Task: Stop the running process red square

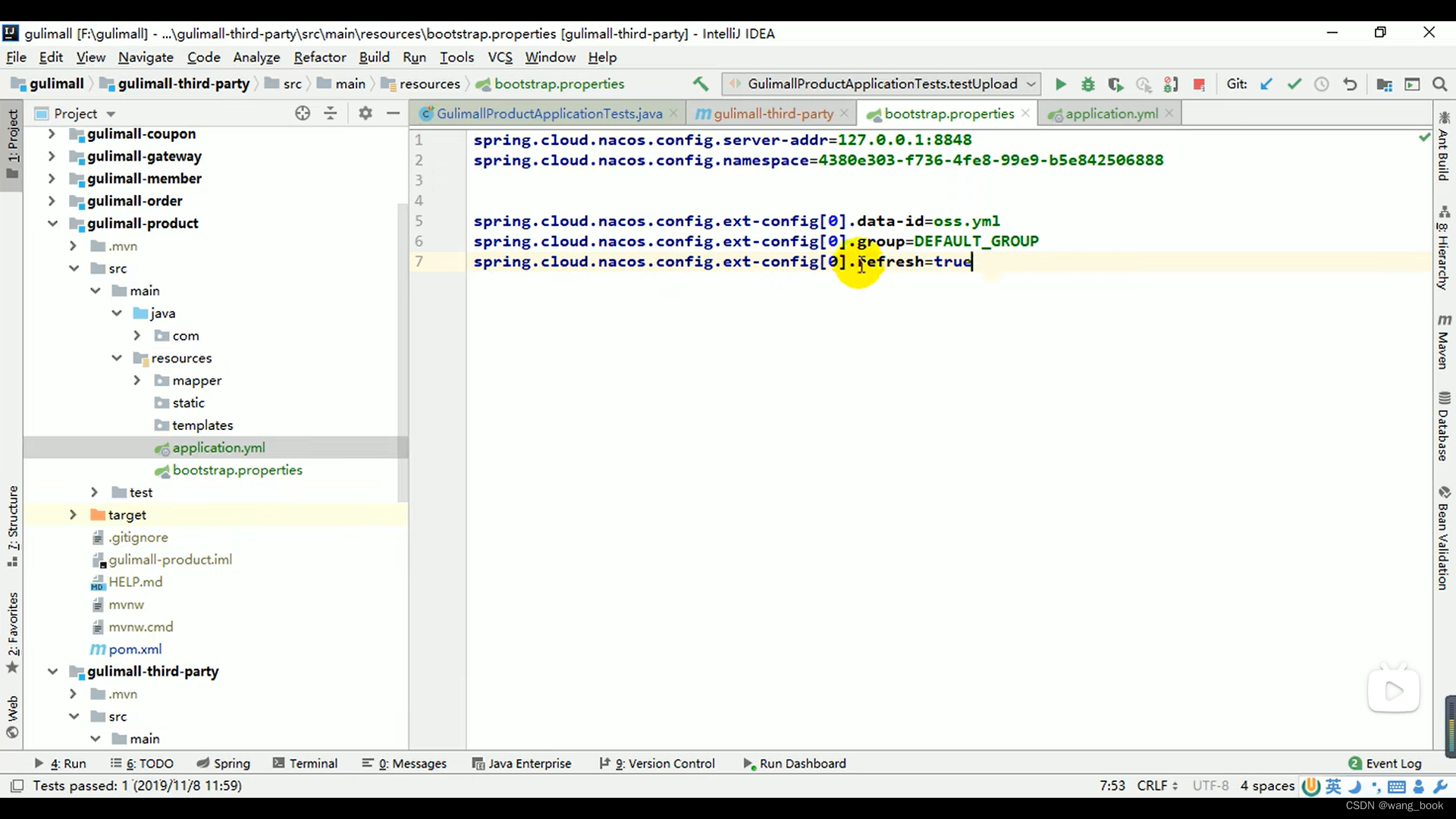Action: tap(1199, 84)
